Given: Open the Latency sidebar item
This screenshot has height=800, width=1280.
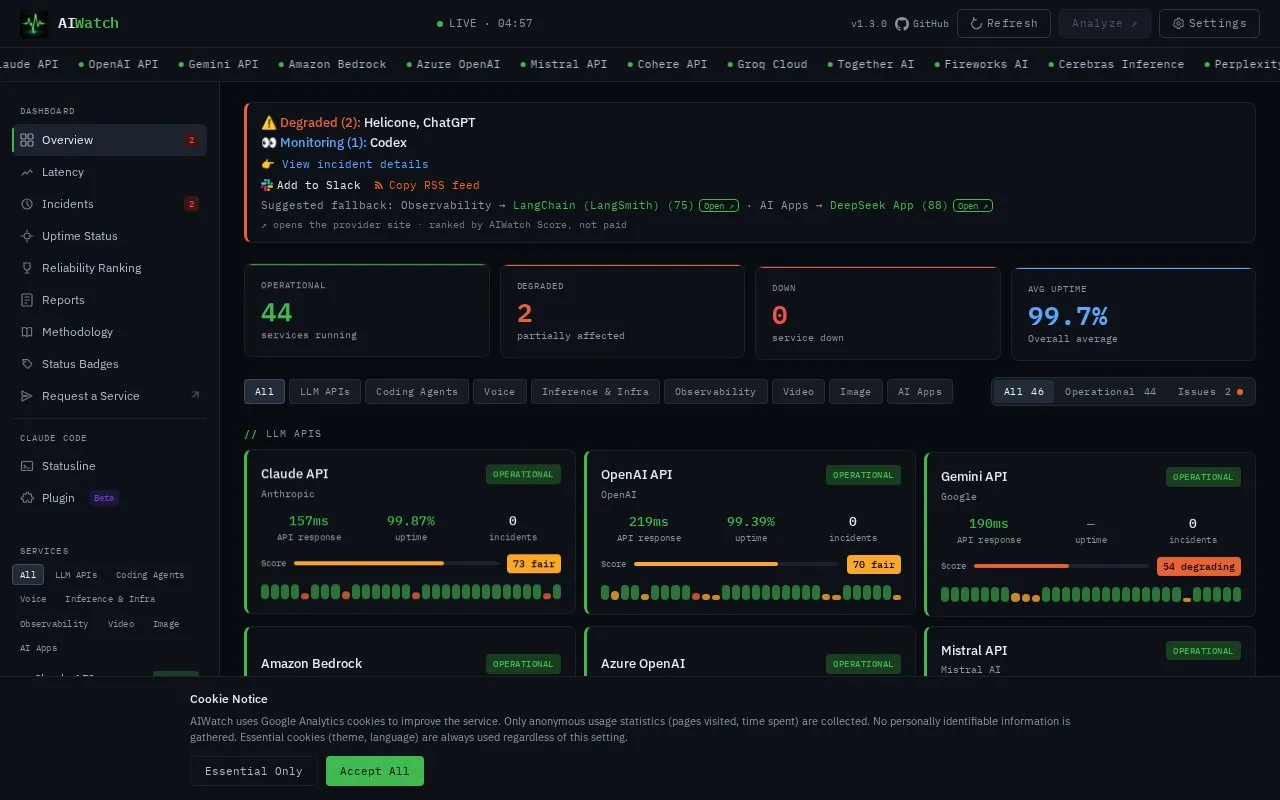Looking at the screenshot, I should 109,172.
